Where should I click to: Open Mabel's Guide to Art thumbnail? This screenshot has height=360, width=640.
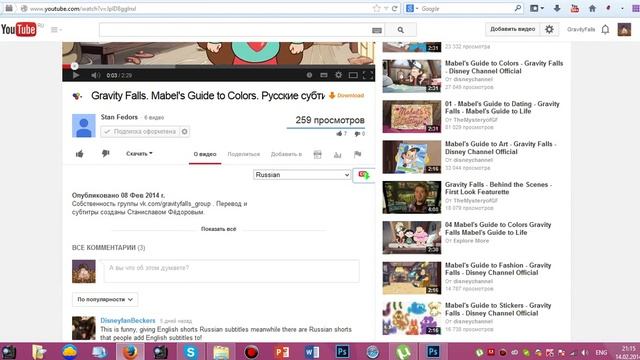[412, 157]
